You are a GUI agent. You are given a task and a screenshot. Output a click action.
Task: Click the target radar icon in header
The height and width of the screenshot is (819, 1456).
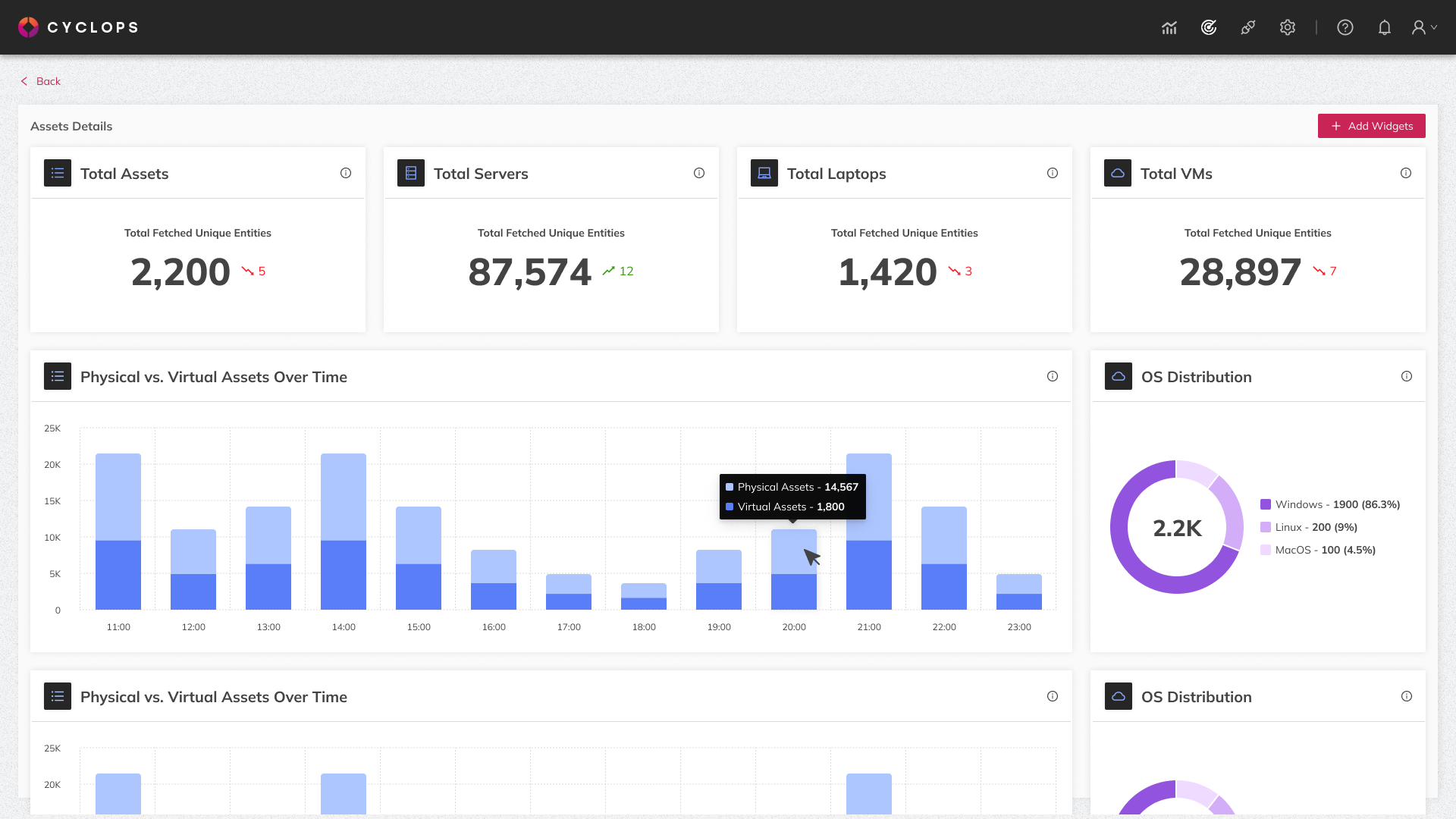1209,27
